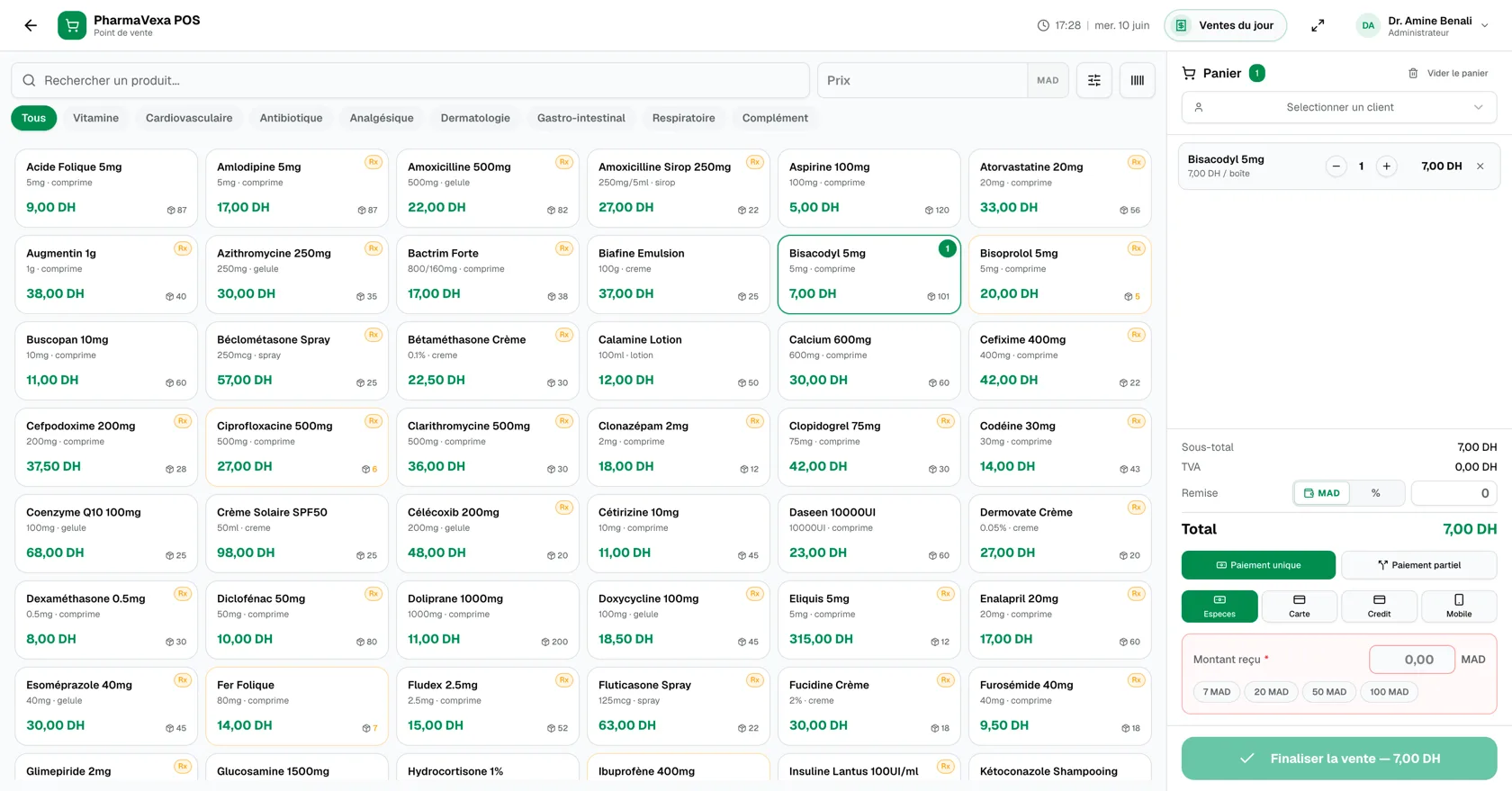Add Bactrim Forte to cart
The image size is (1512, 791).
[x=488, y=274]
